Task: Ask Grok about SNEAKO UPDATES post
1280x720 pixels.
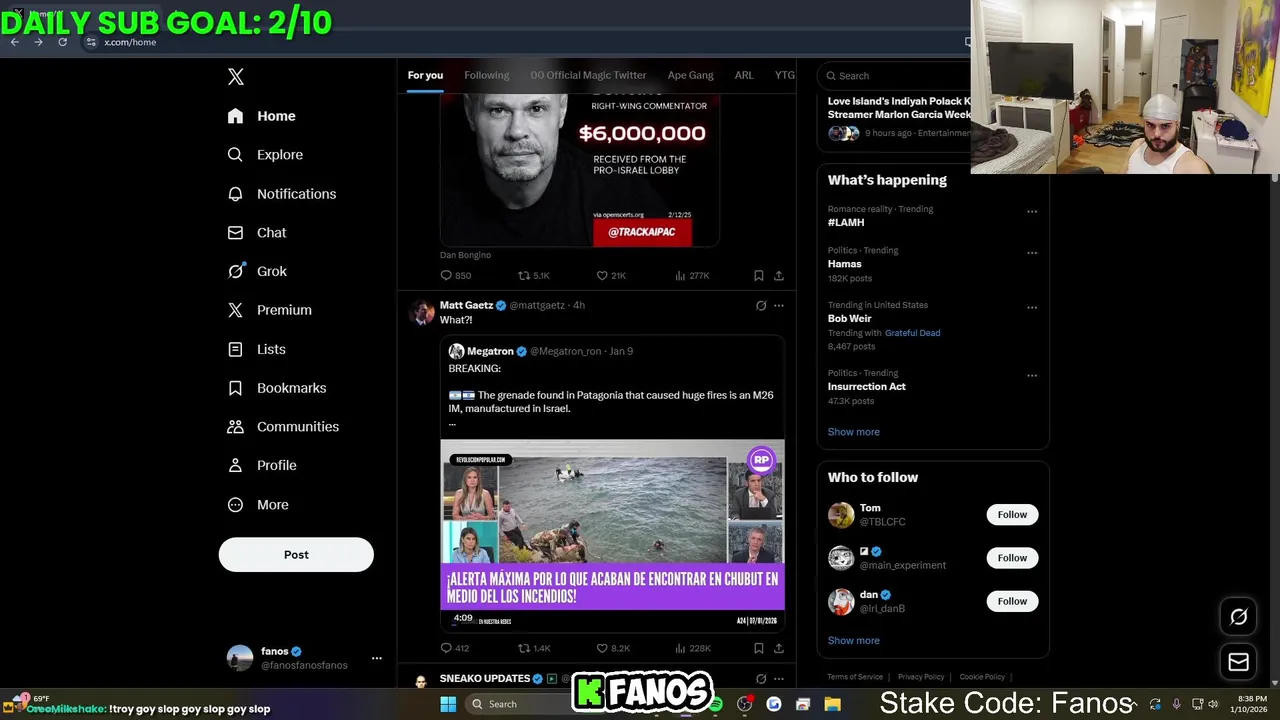Action: pyautogui.click(x=761, y=679)
